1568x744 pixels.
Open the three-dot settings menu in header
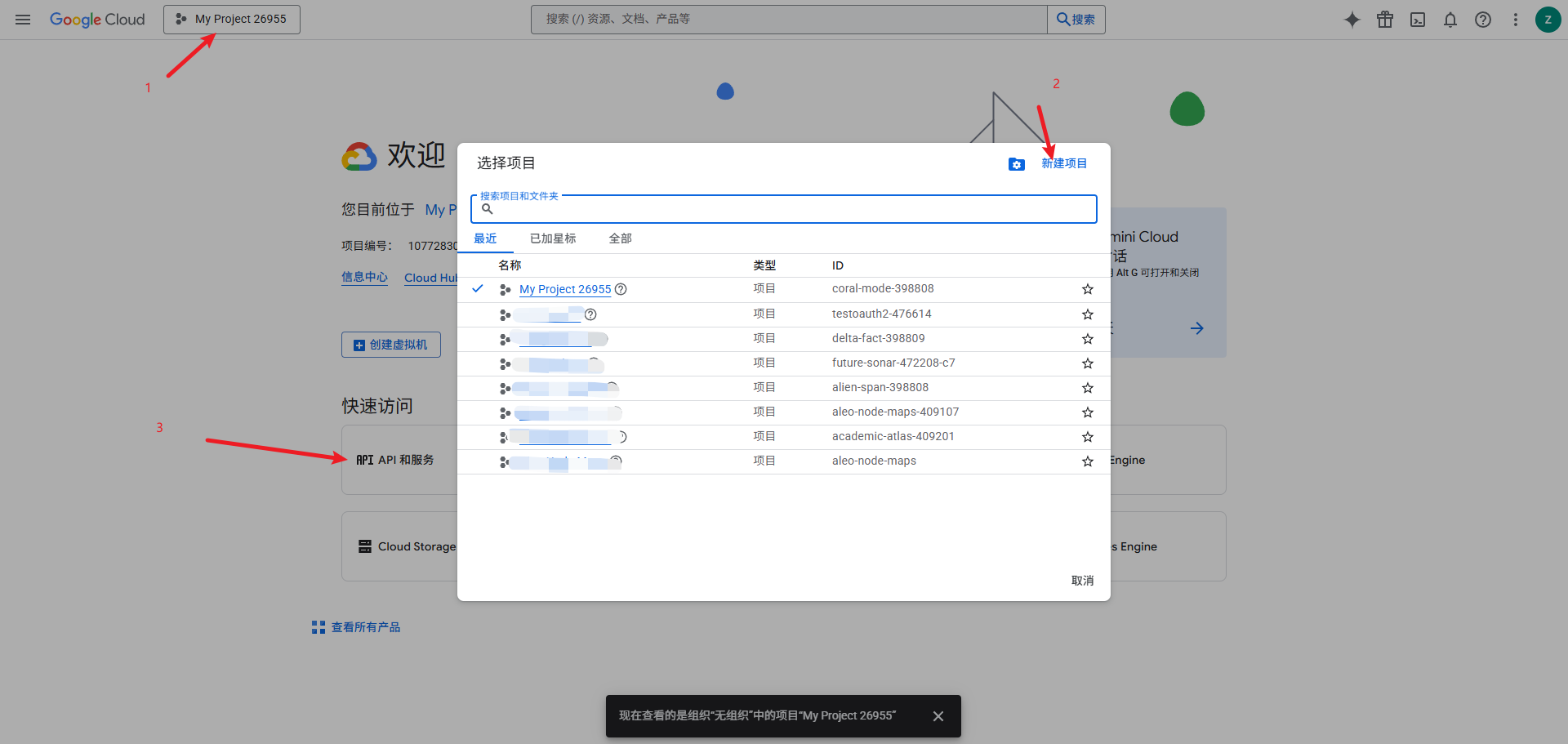pos(1516,20)
